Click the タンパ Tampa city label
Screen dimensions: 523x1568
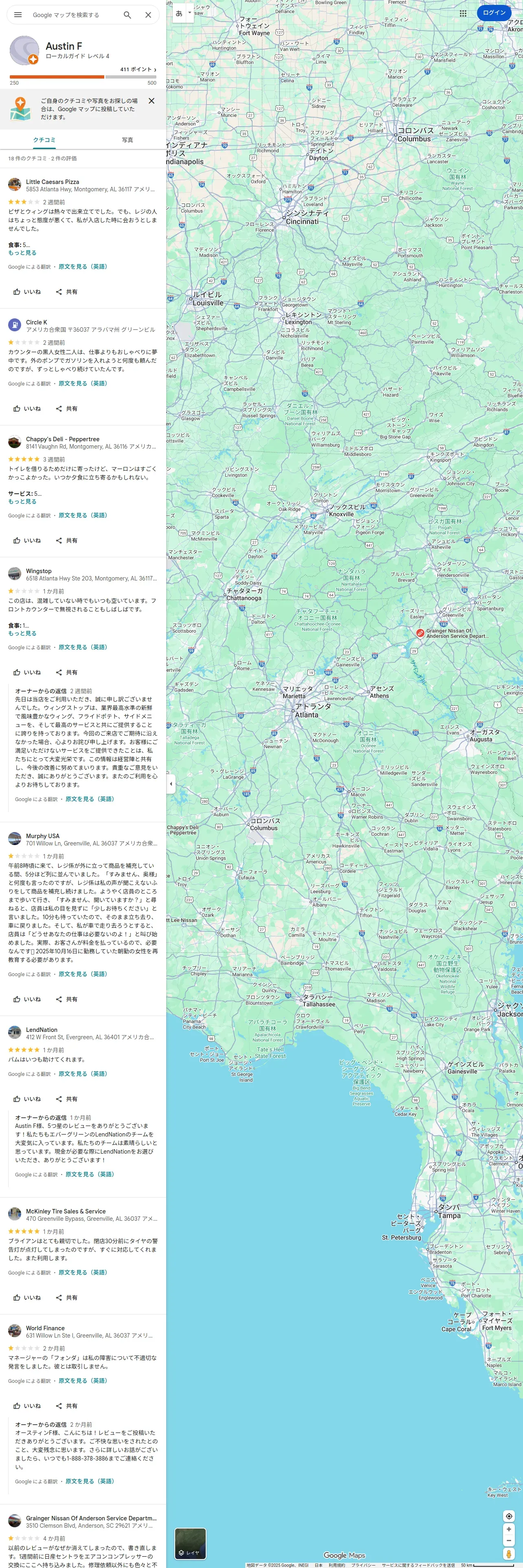(x=449, y=1211)
